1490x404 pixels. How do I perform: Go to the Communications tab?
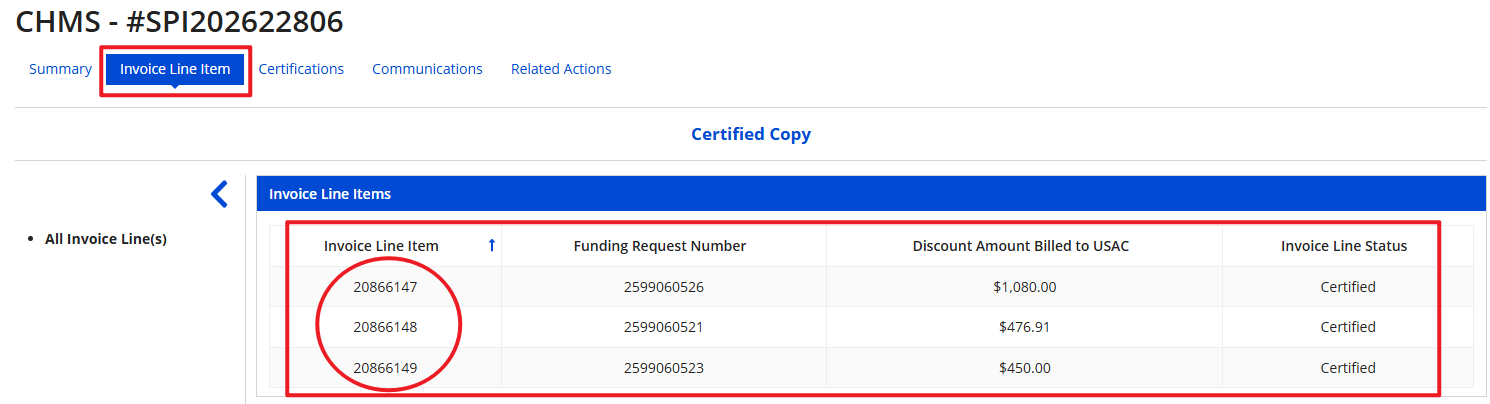pos(427,69)
